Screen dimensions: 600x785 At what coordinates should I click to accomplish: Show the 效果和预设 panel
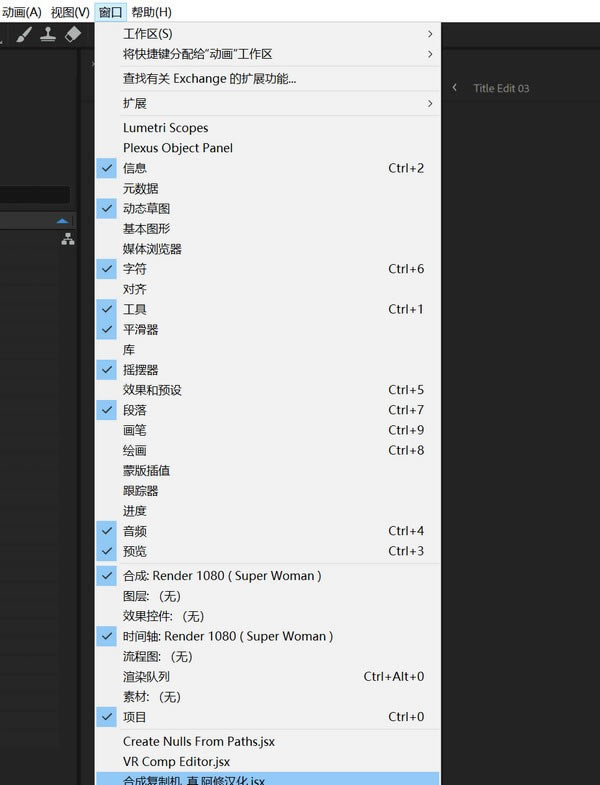pos(268,389)
